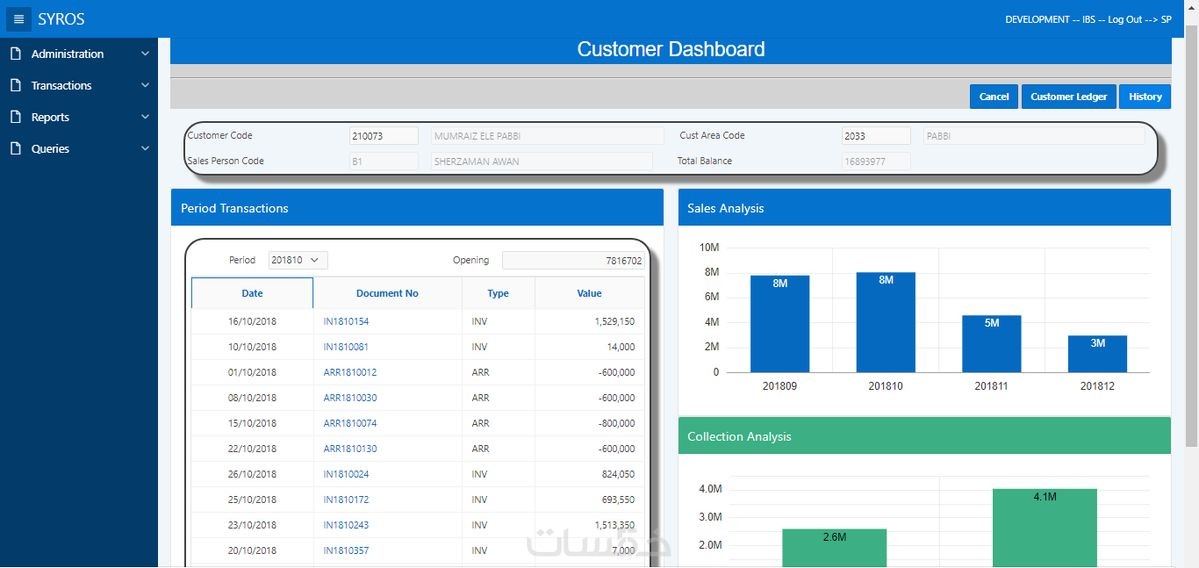Expand the Reports menu chevron
The image size is (1199, 568).
(145, 117)
